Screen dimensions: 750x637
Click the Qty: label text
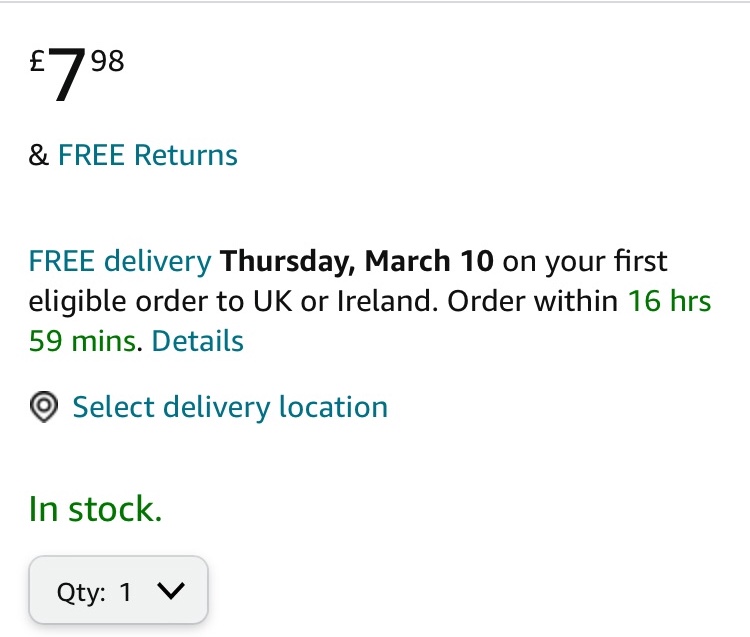pos(81,592)
